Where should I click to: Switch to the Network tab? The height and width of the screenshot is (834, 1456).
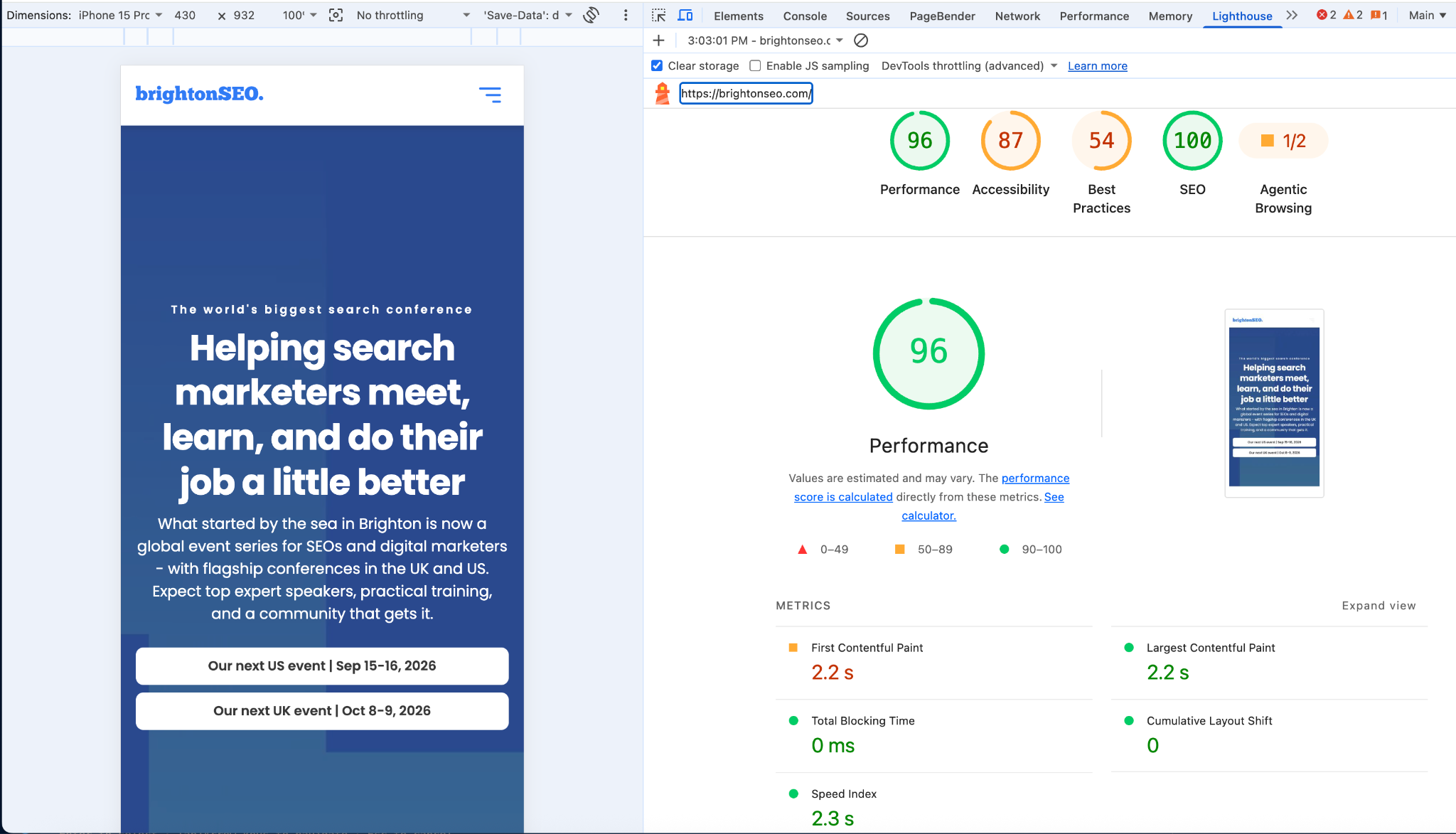pyautogui.click(x=1017, y=16)
